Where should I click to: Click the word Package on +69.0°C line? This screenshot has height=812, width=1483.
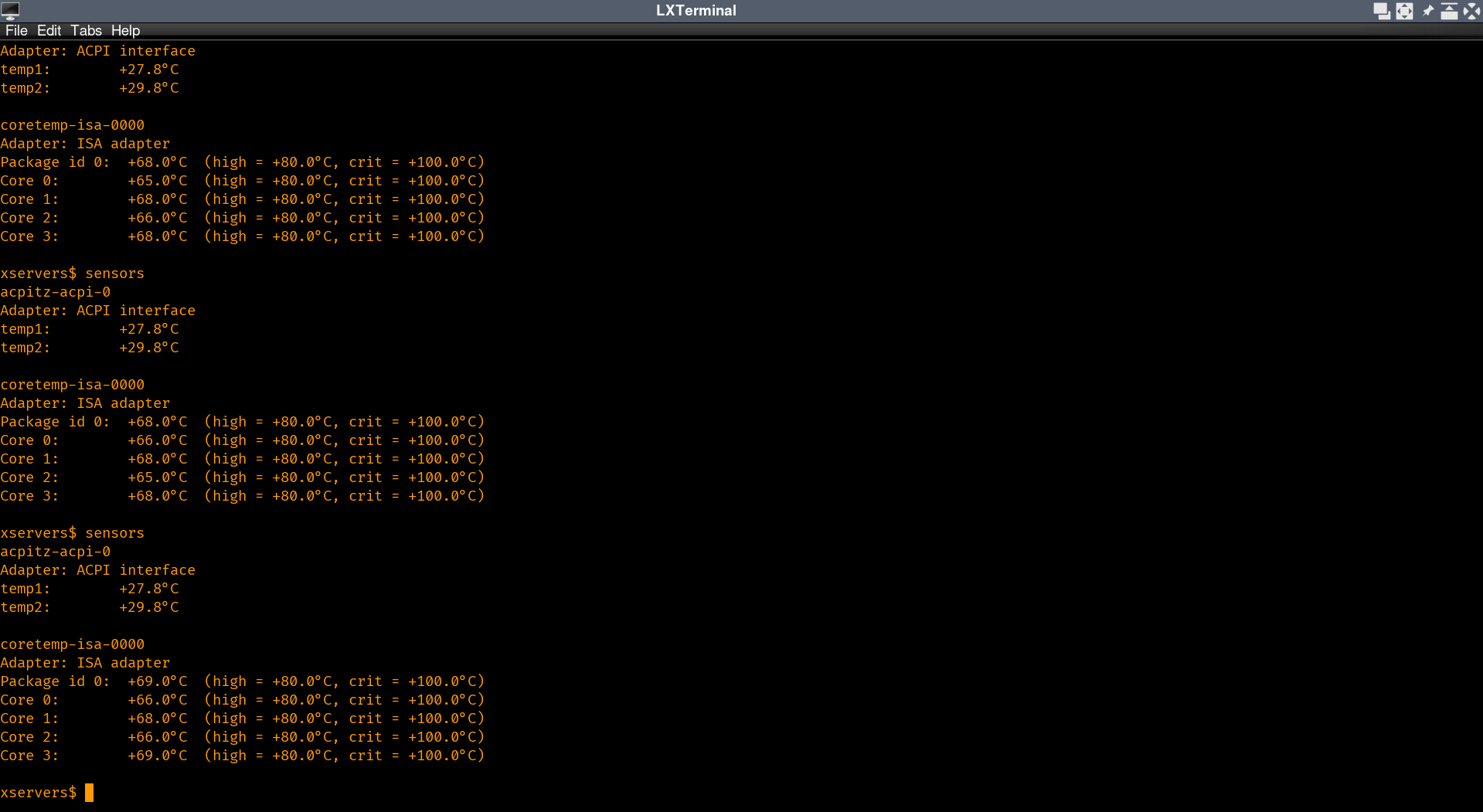pyautogui.click(x=30, y=681)
